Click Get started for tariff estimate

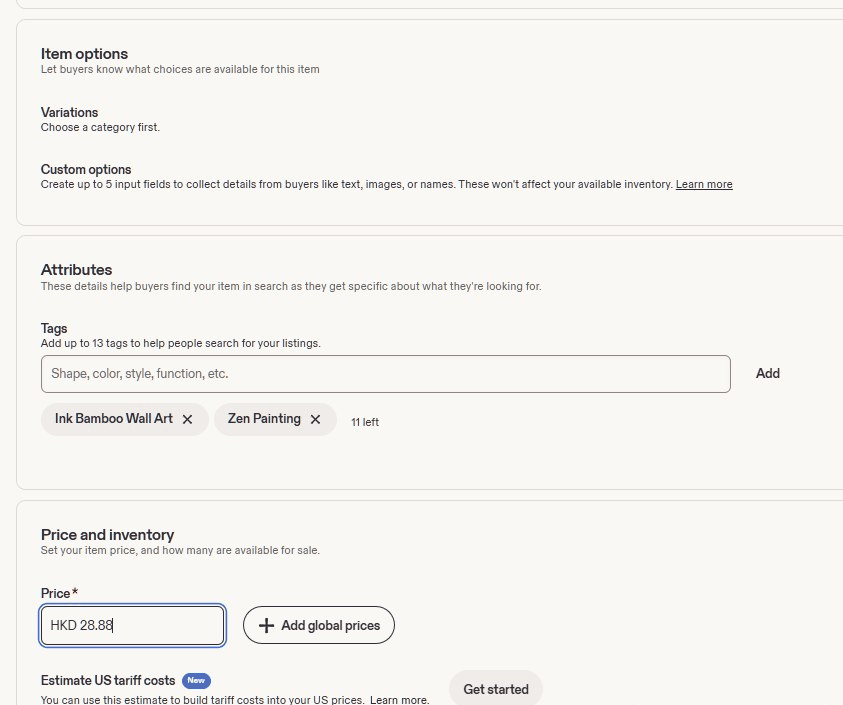(x=496, y=689)
